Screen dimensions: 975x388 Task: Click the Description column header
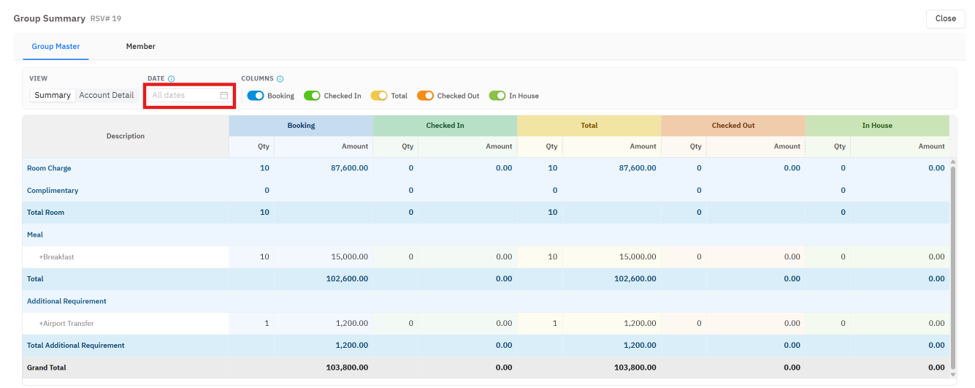coord(126,136)
